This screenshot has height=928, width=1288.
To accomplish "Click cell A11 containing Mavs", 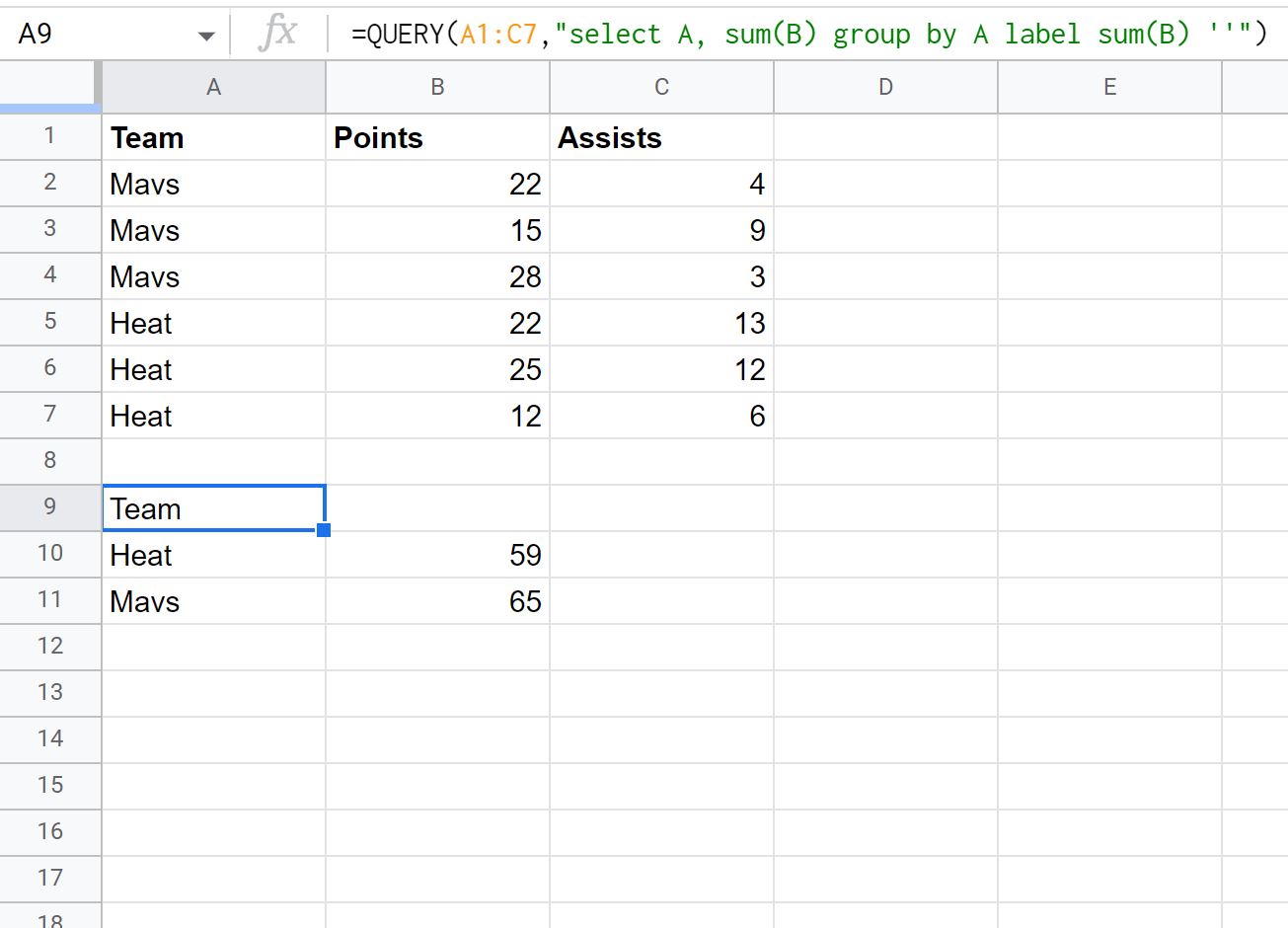I will click(x=213, y=601).
